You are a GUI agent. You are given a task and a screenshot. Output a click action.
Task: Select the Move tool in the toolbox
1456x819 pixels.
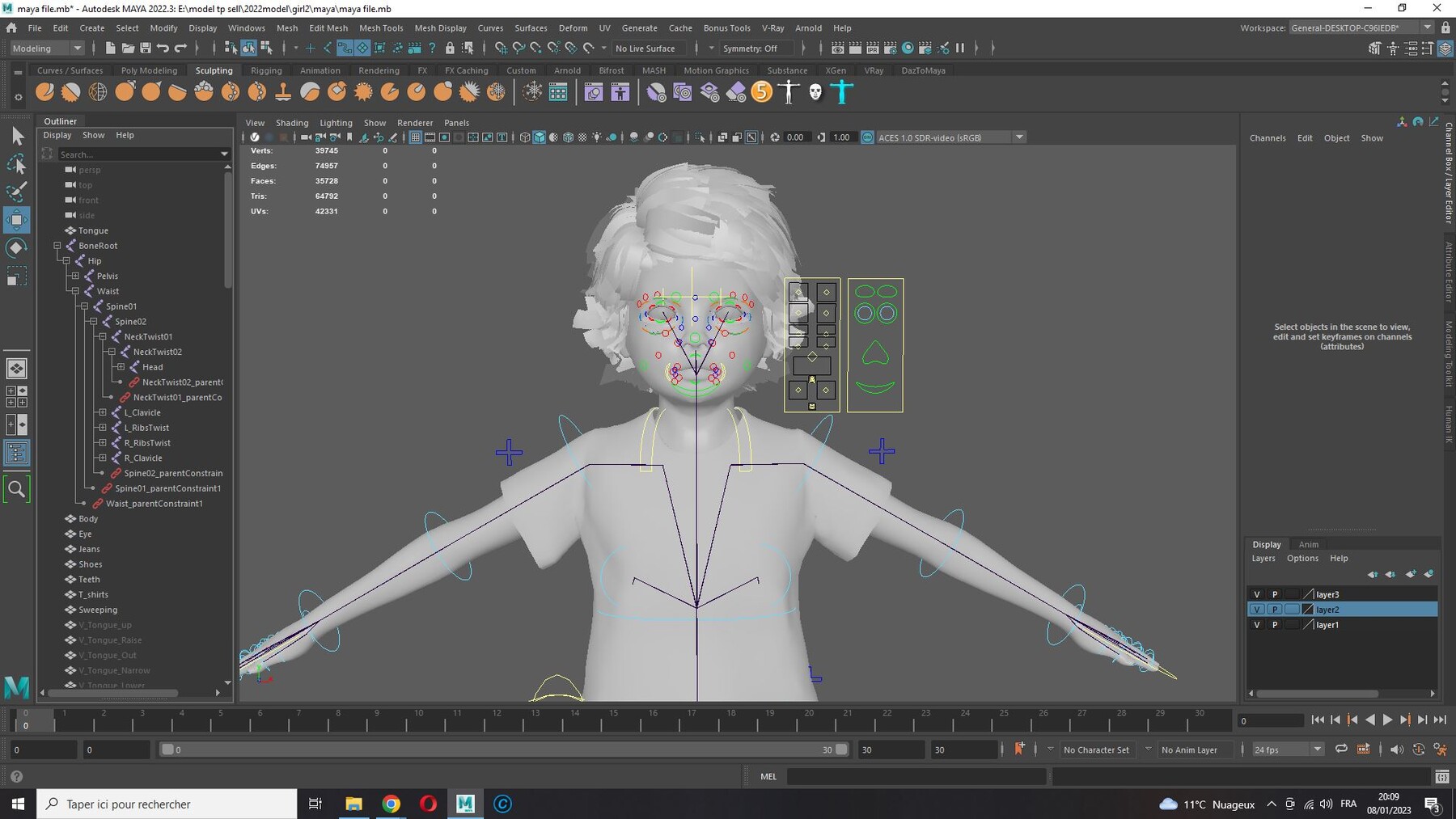(16, 220)
